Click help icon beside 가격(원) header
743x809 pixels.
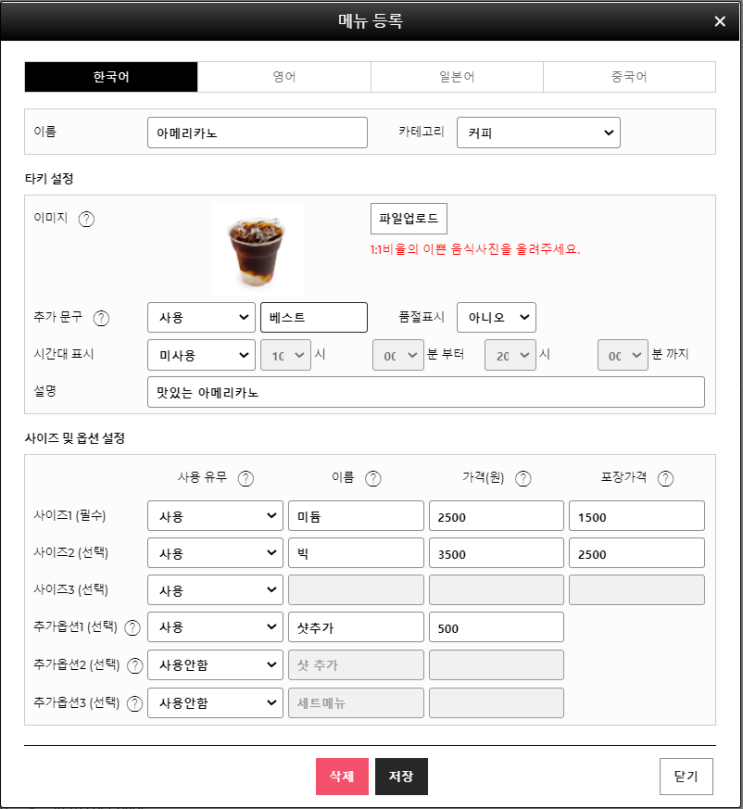point(523,479)
